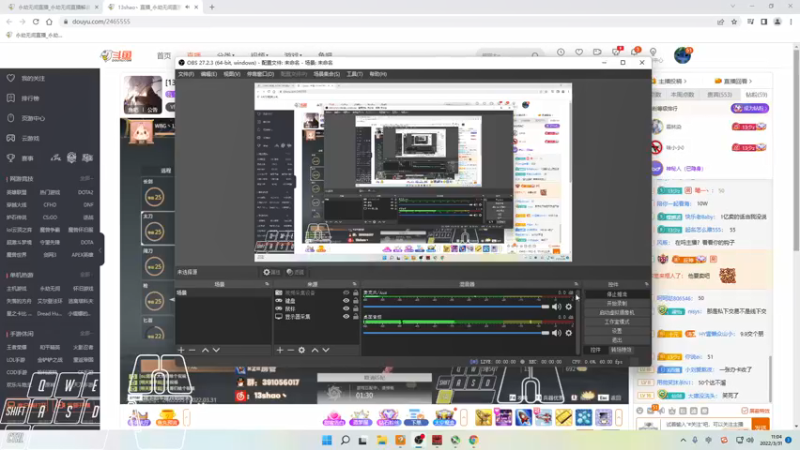Open the rankings icon in Douyu sidebar
Screen dimensions: 800x450
pyautogui.click(x=11, y=98)
